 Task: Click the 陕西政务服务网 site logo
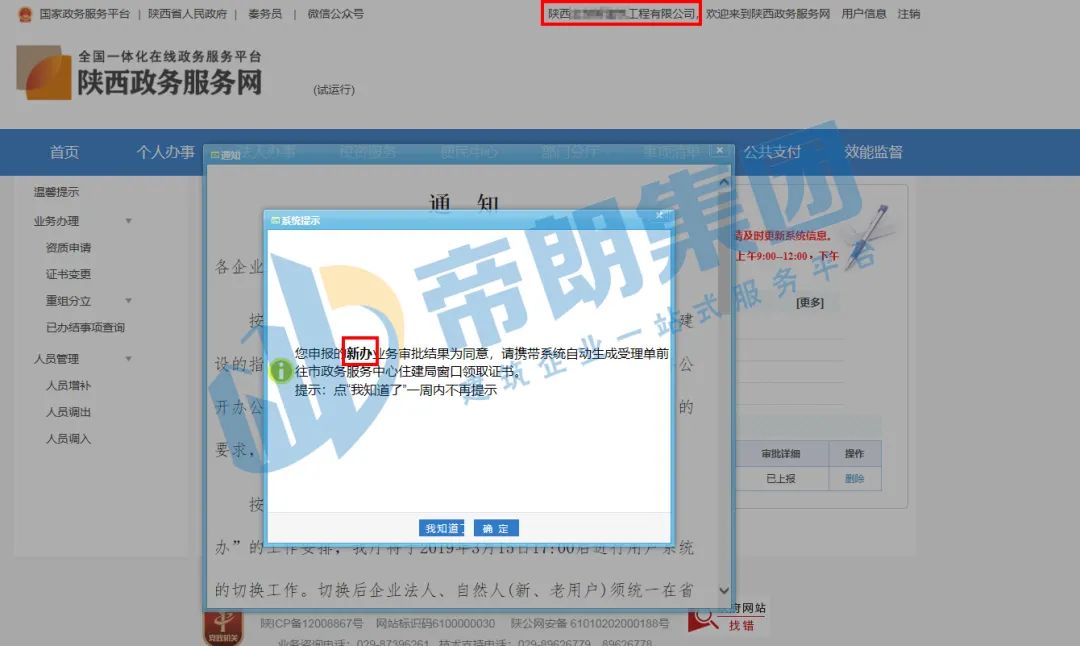point(139,73)
